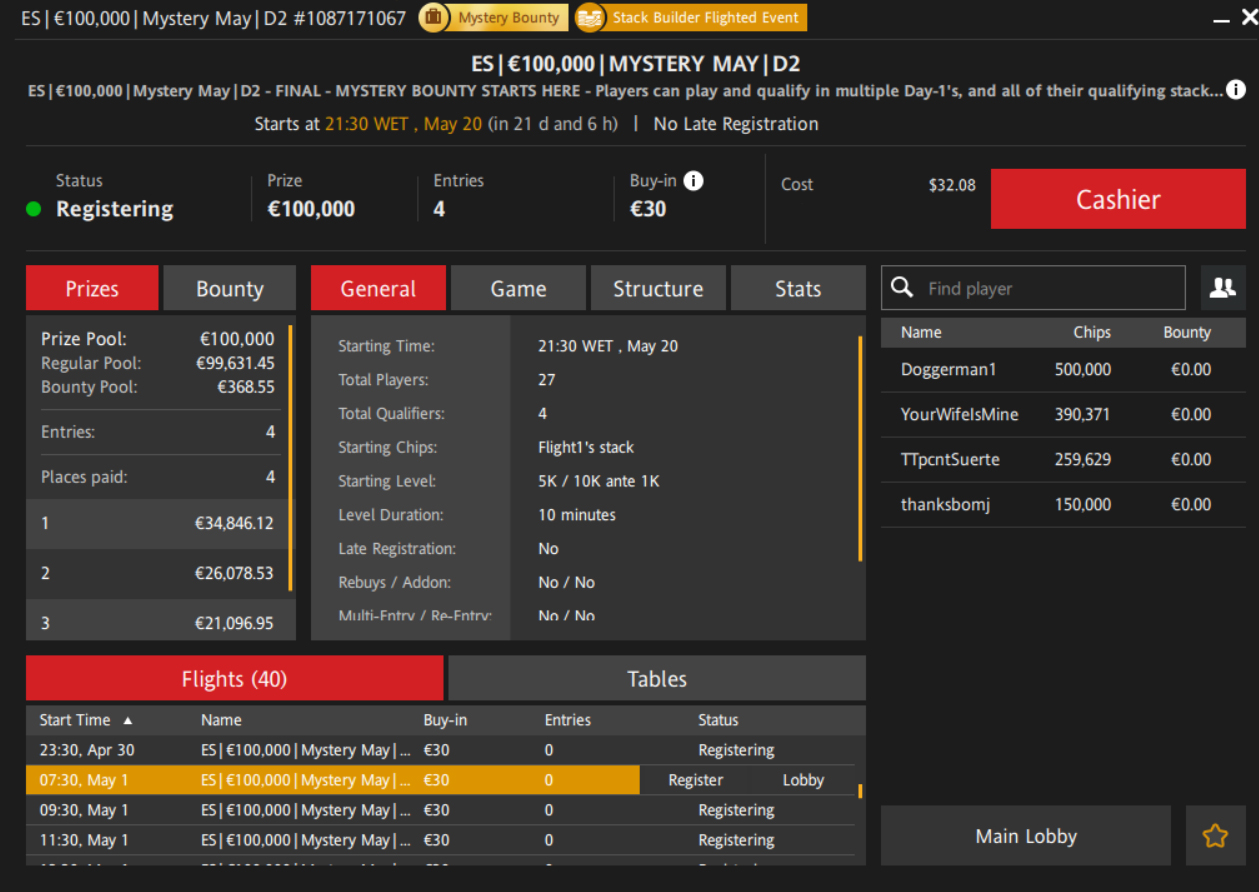The height and width of the screenshot is (892, 1259).
Task: Click the Mystery Bounty badge icon
Action: click(433, 18)
